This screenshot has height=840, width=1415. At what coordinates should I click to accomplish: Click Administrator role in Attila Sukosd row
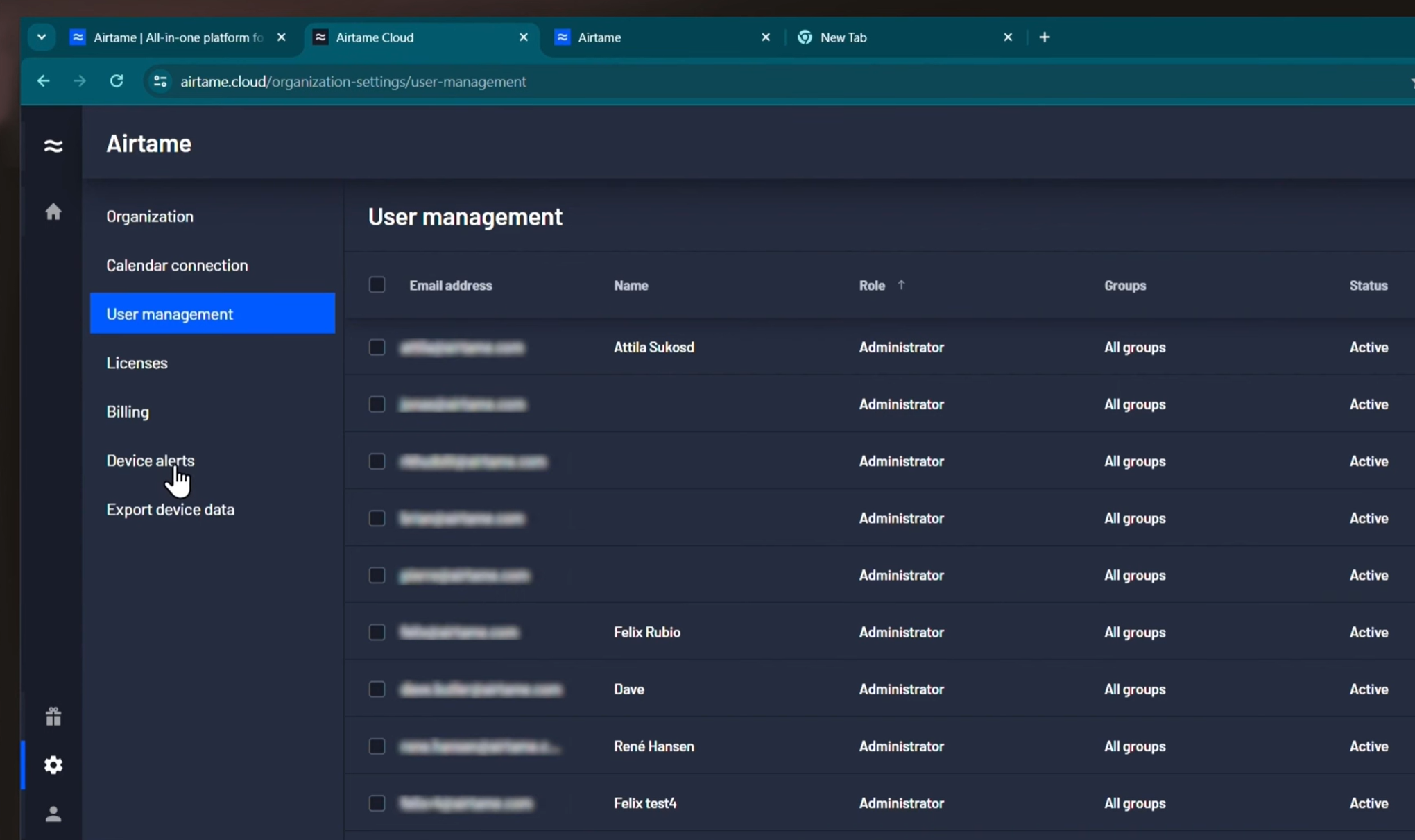pos(902,347)
